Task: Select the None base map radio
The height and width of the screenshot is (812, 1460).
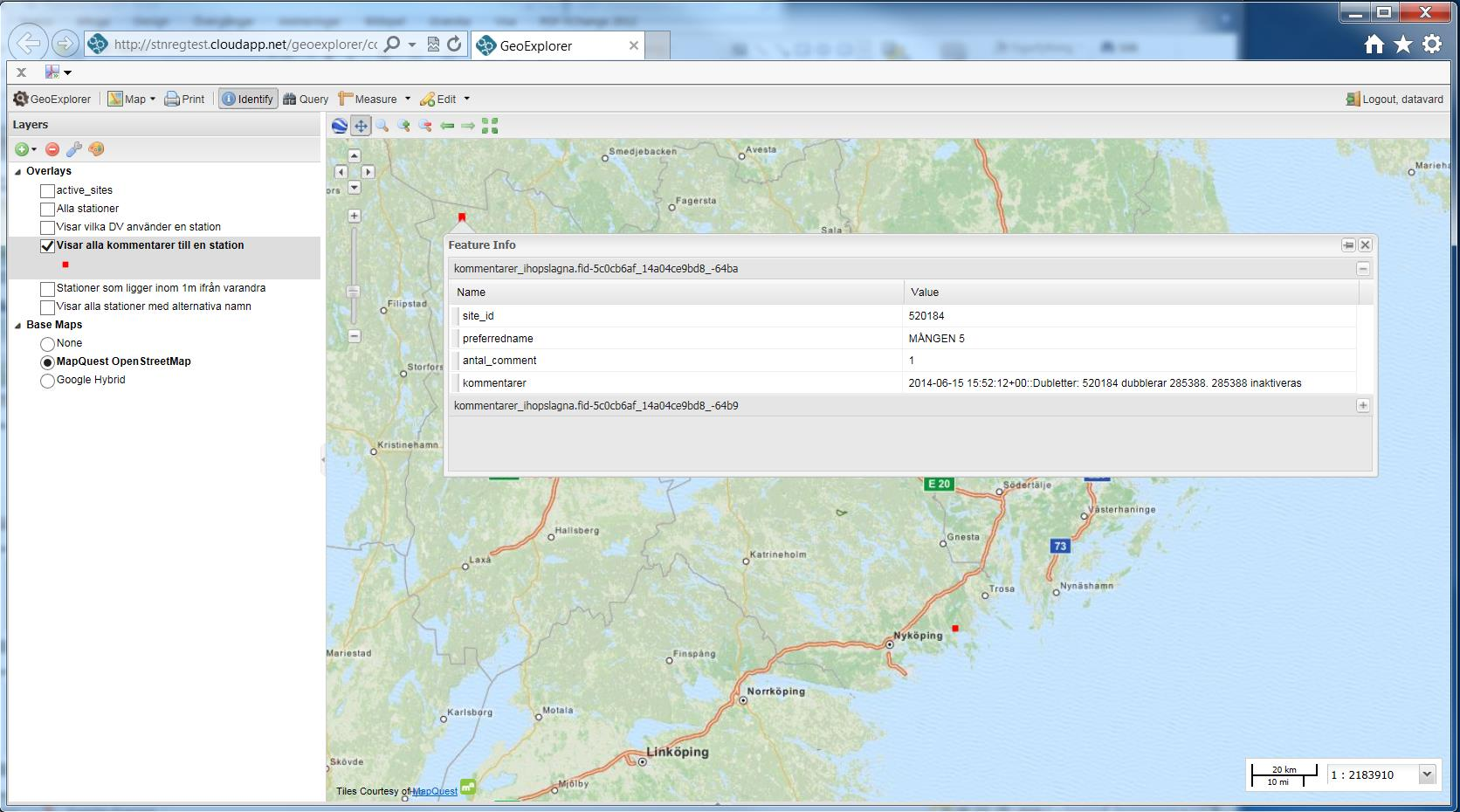Action: click(x=47, y=344)
